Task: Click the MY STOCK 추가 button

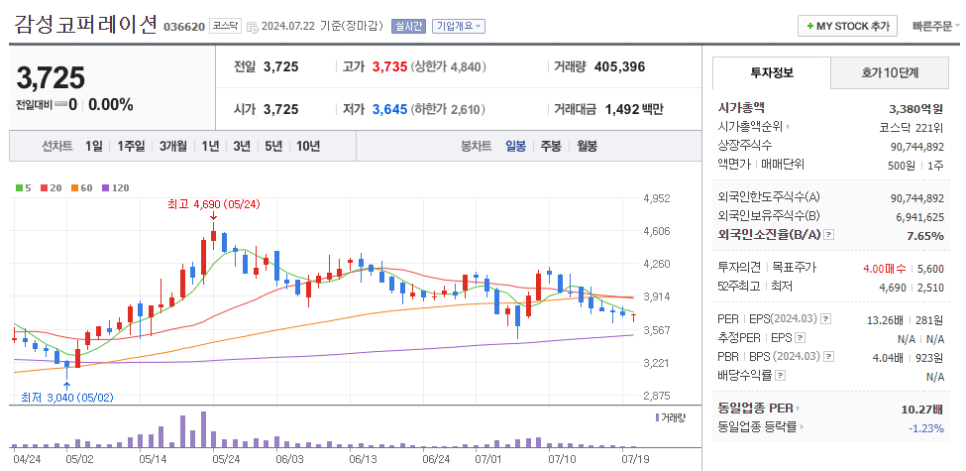Action: (848, 26)
